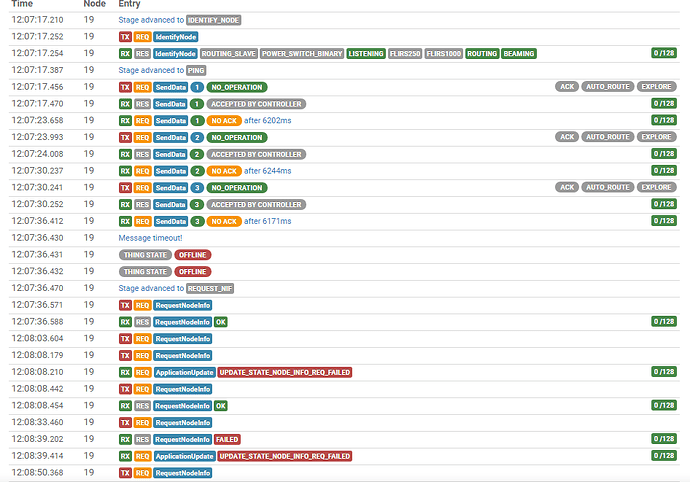Click the green LISTENING badge
690x482 pixels.
coord(366,54)
